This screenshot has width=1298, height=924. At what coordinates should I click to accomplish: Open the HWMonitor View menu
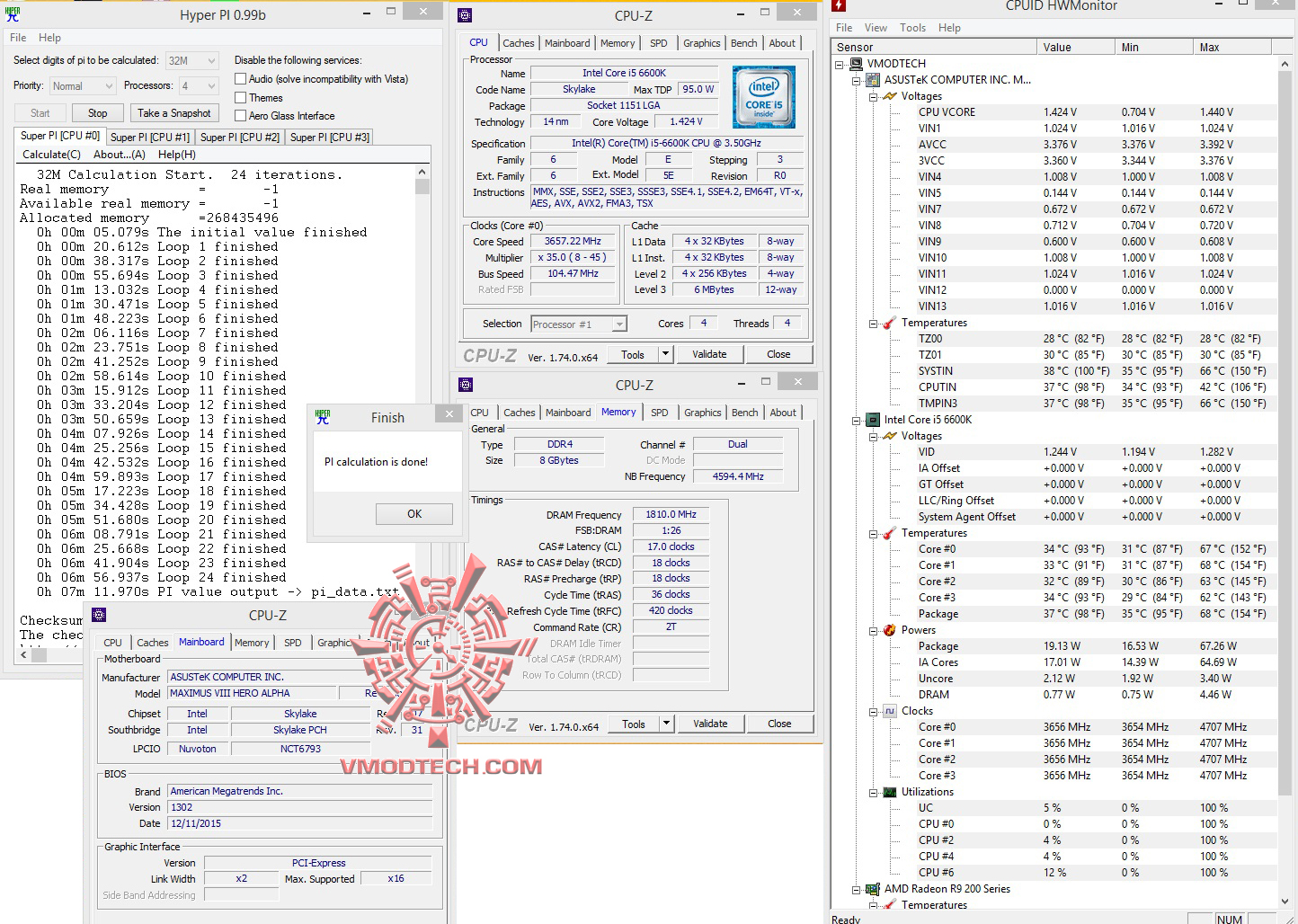tap(876, 28)
